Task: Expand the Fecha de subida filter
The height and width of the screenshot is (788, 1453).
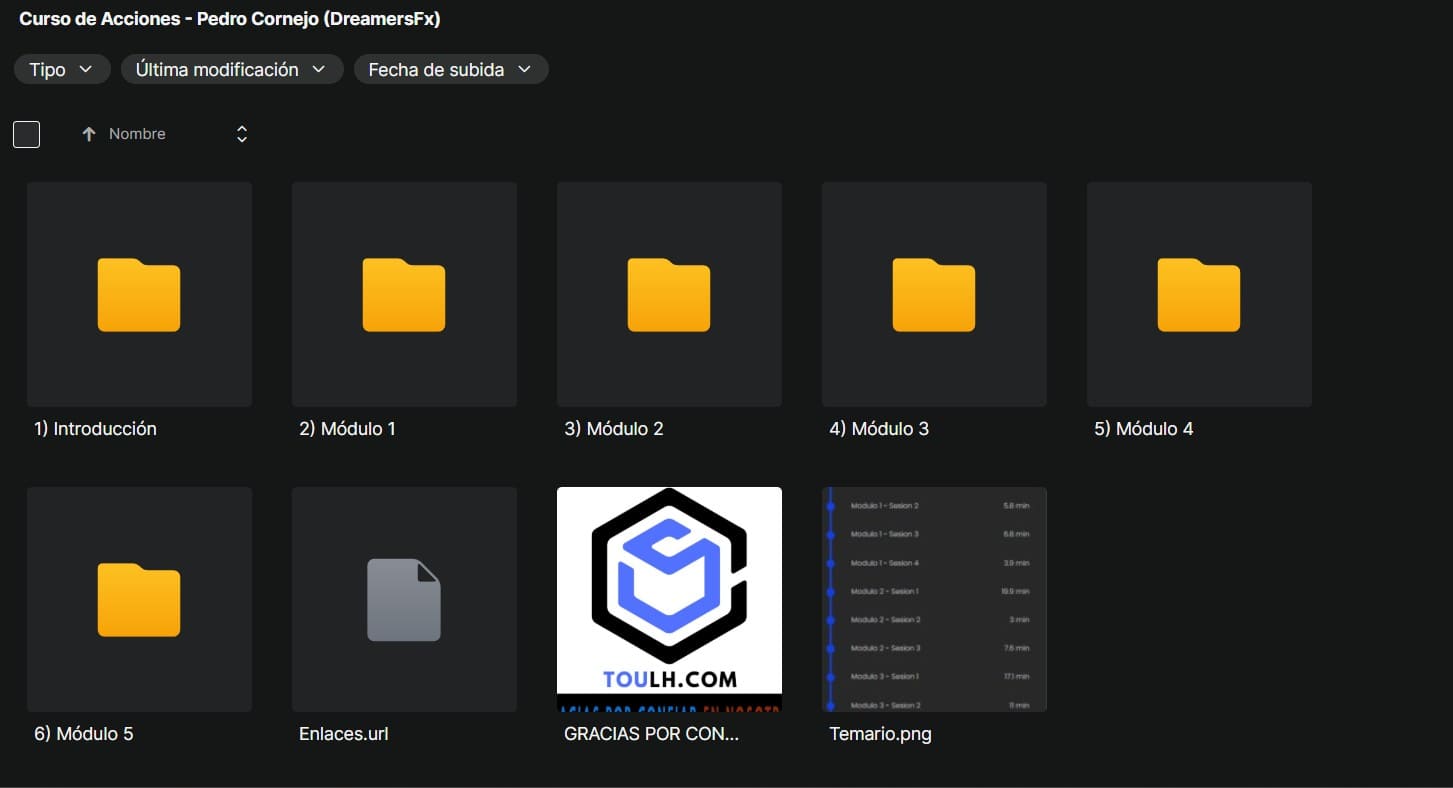Action: pyautogui.click(x=450, y=69)
